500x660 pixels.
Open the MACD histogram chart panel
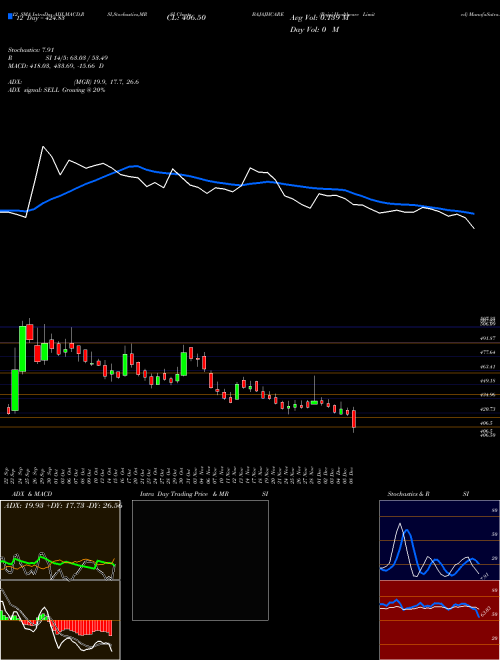[x=60, y=620]
